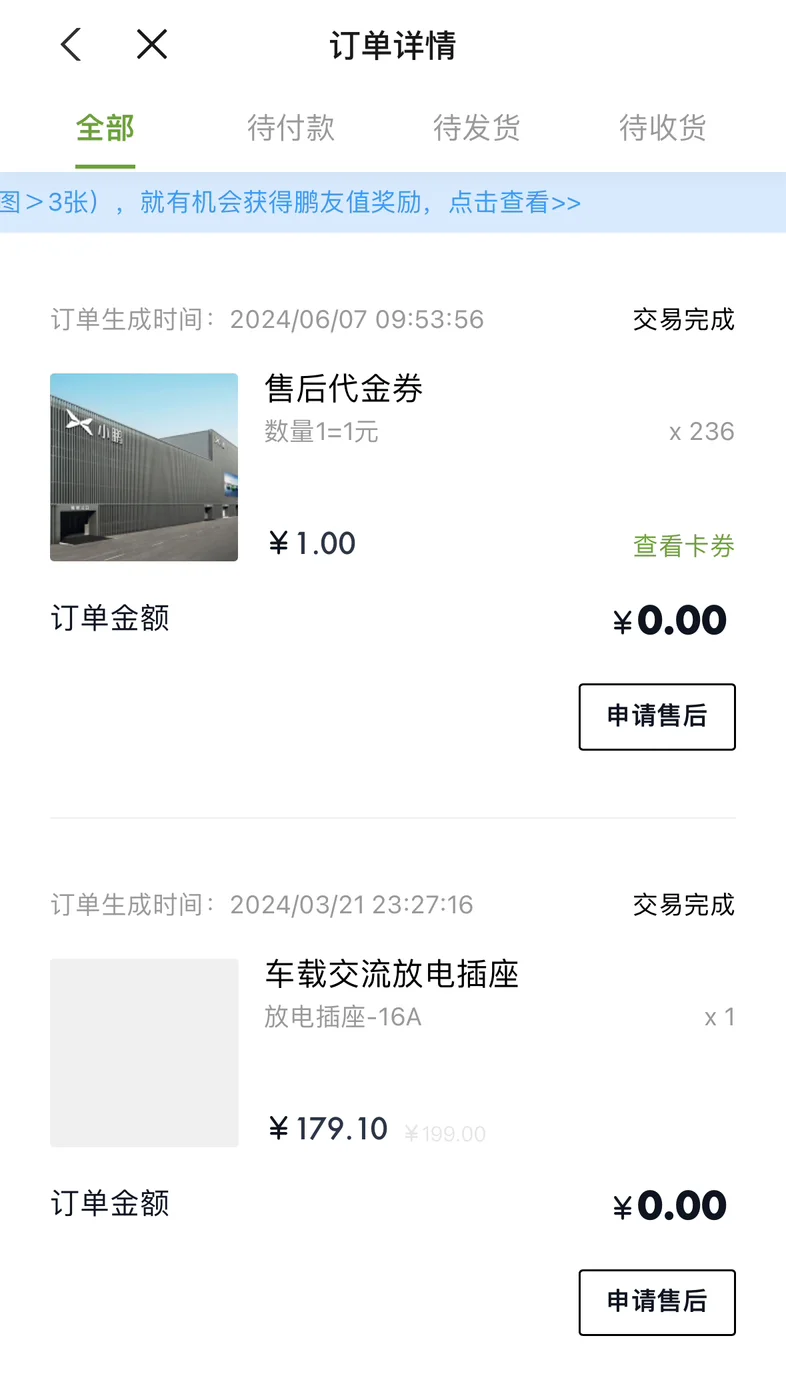
Task: Go to the 待收货 tab
Action: tap(663, 128)
